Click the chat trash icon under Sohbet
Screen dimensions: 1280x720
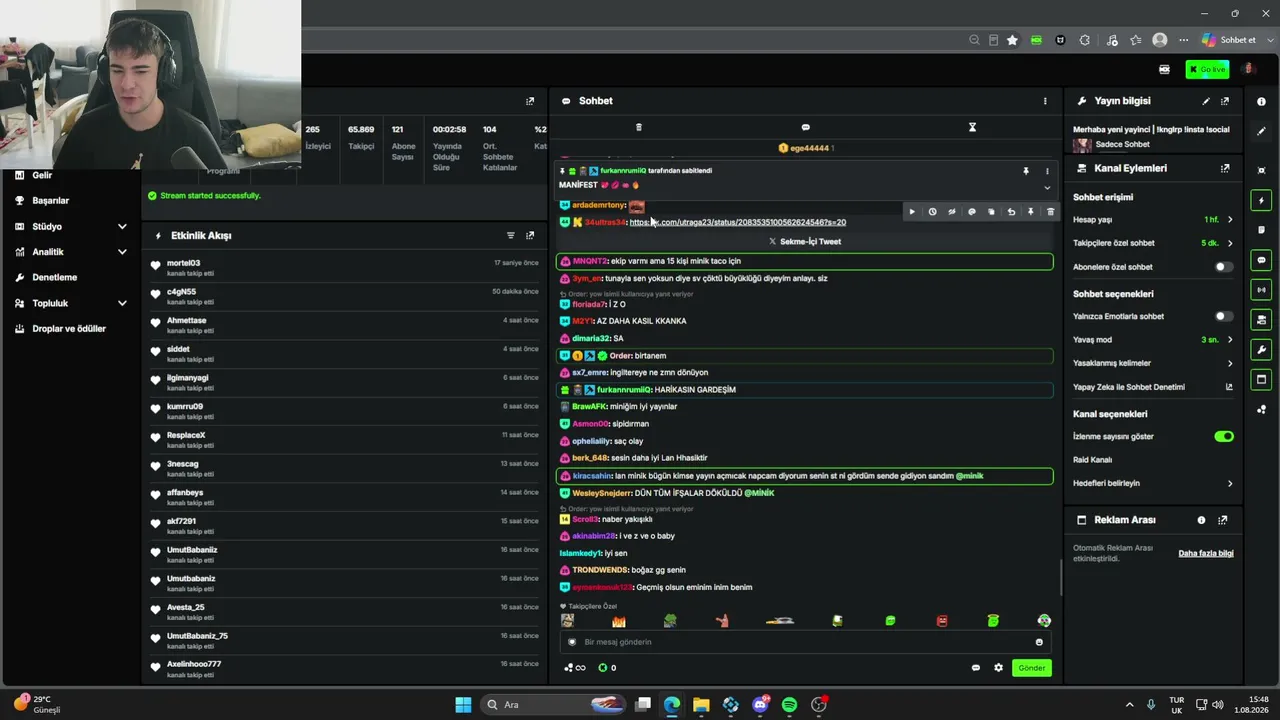click(x=639, y=127)
